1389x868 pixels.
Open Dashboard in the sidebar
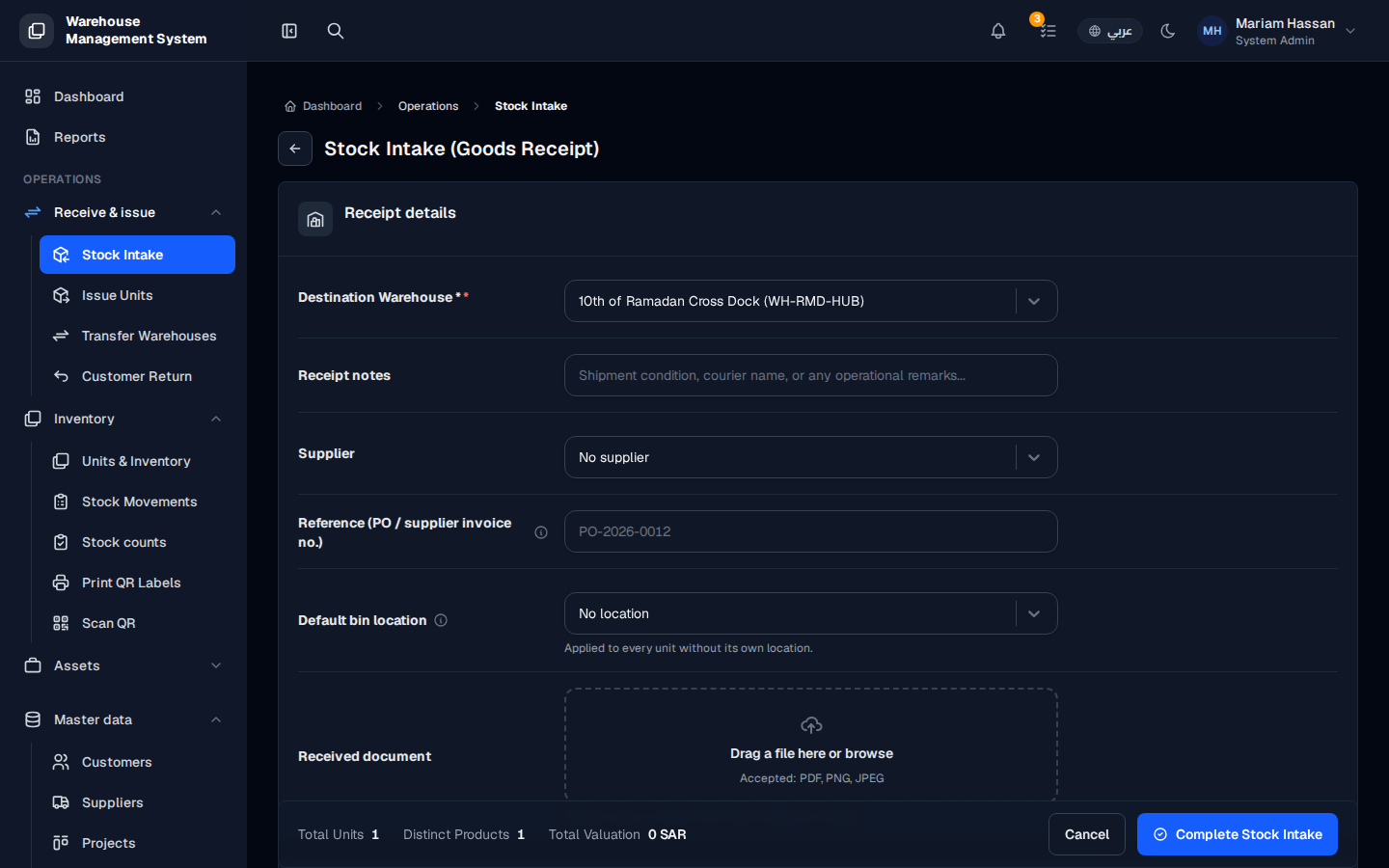point(123,96)
